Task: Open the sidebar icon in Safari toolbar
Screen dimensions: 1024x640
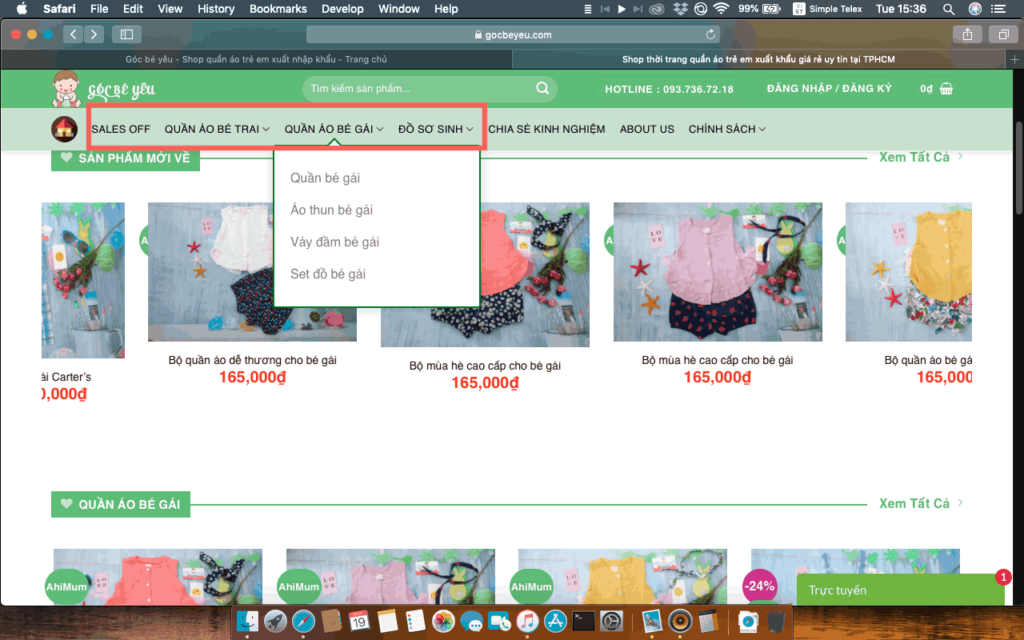Action: pos(126,33)
